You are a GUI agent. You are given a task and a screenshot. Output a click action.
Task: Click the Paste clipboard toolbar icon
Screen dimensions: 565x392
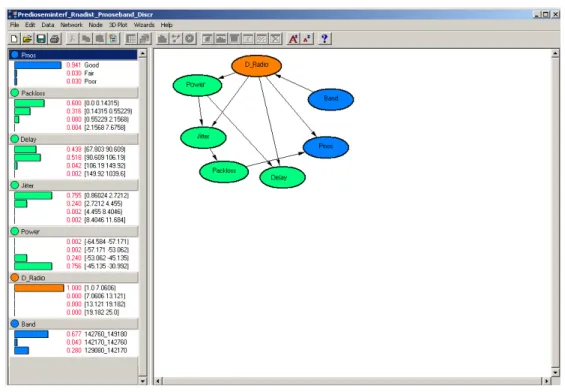(x=100, y=39)
